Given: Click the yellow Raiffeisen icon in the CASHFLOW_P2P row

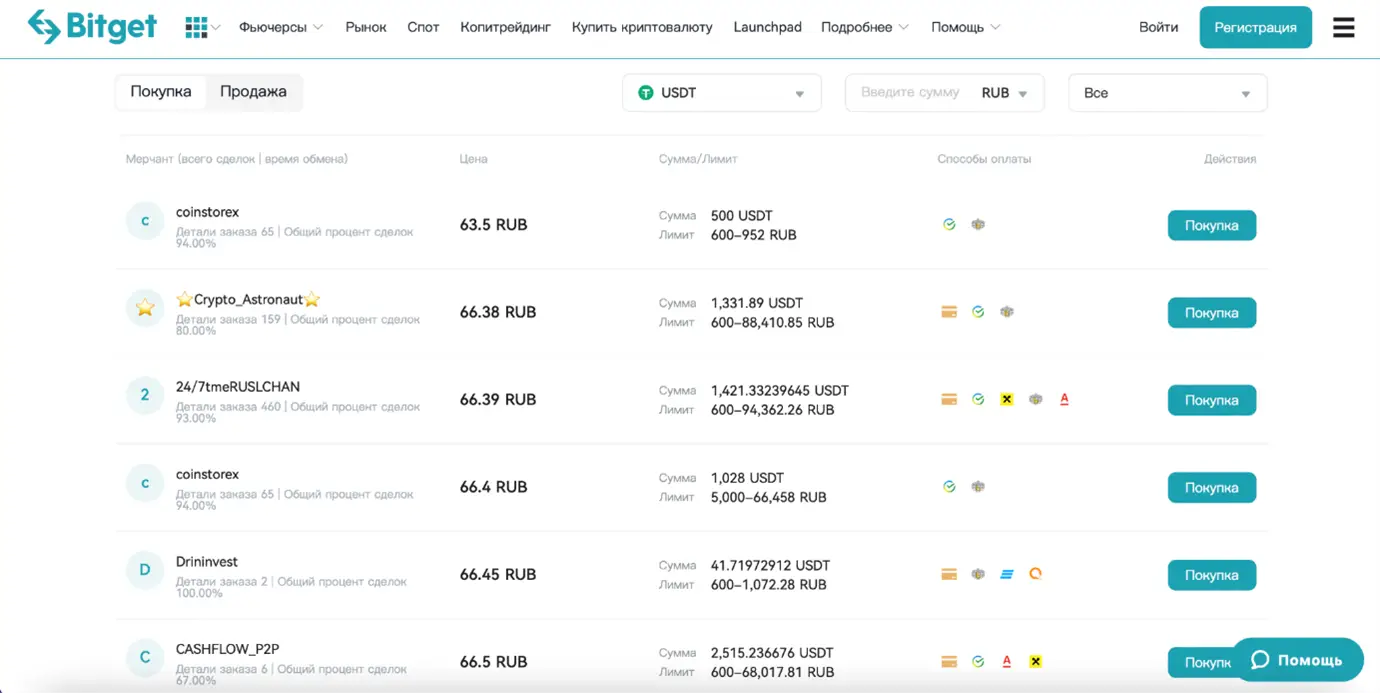Looking at the screenshot, I should (x=1036, y=662).
